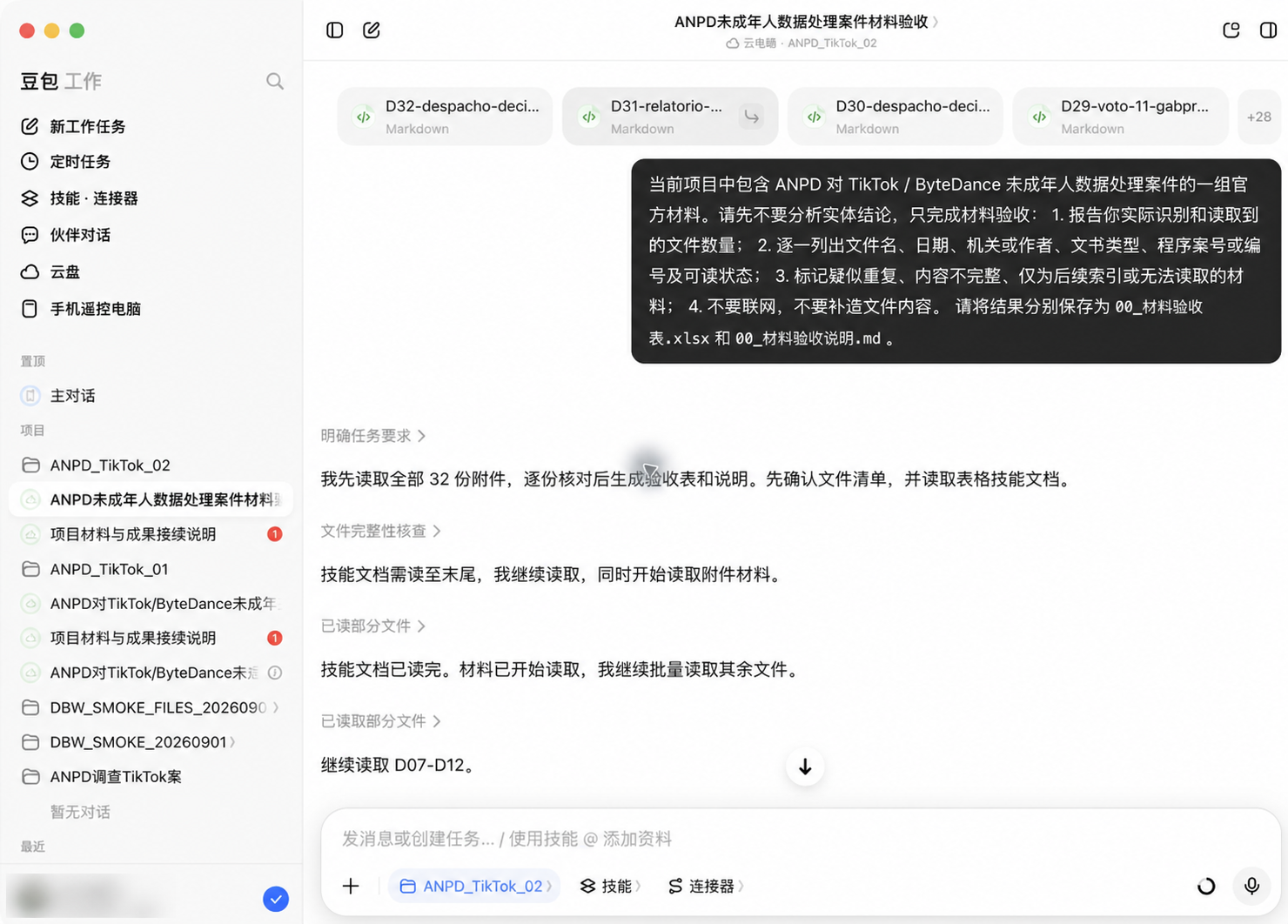The width and height of the screenshot is (1288, 924).
Task: Open the 连接器 connectors picker in the input bar
Action: click(706, 887)
